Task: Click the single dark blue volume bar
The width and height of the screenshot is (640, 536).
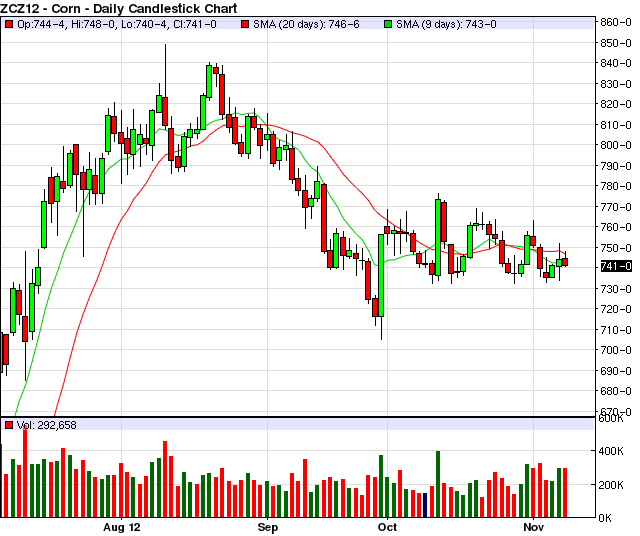Action: tap(425, 505)
